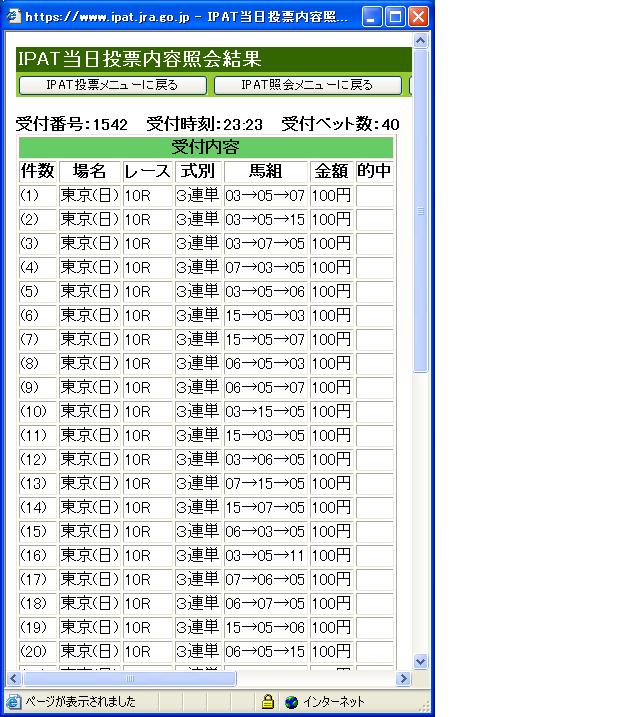Image resolution: width=640 pixels, height=717 pixels.
Task: Click the 07→06→05 combination cell
Action: 266,580
